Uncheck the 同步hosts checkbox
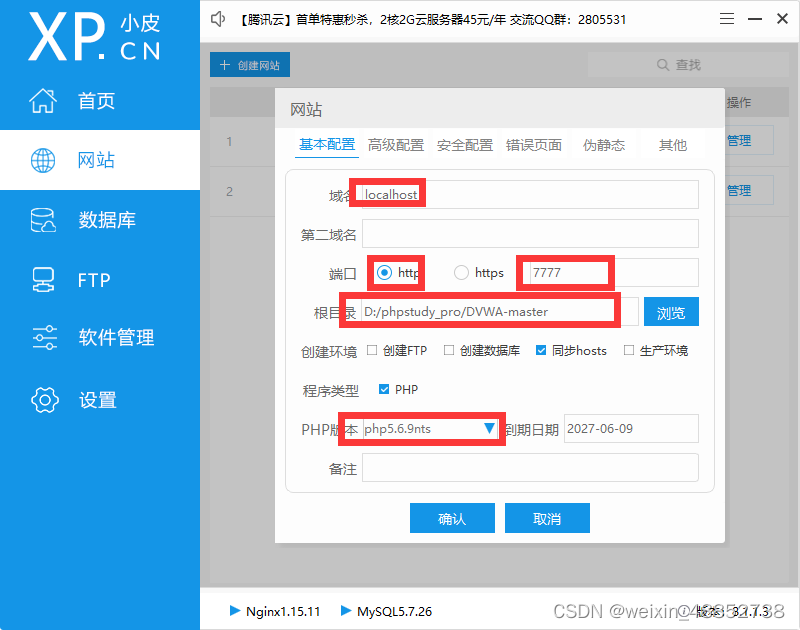The image size is (800, 630). tap(541, 350)
